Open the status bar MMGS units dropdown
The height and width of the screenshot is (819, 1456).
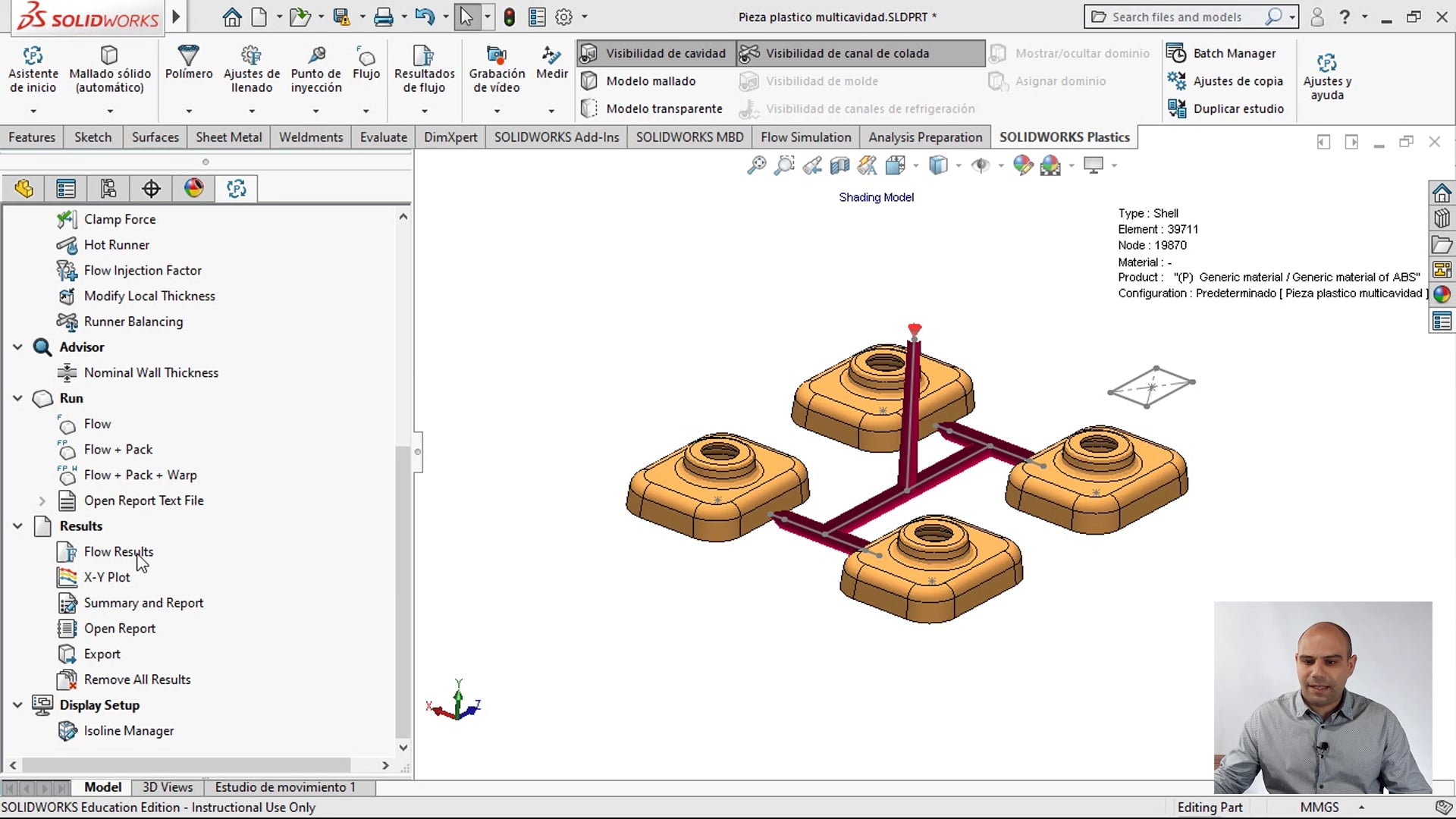[x=1362, y=808]
